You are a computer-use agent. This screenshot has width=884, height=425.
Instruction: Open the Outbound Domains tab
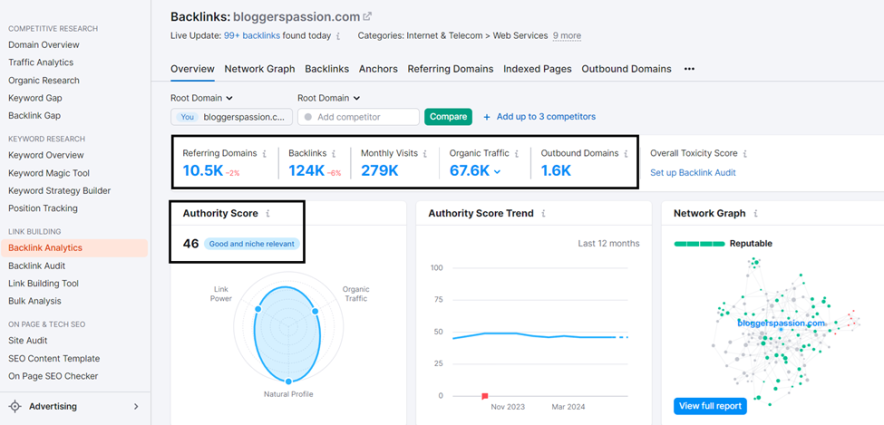click(x=626, y=69)
